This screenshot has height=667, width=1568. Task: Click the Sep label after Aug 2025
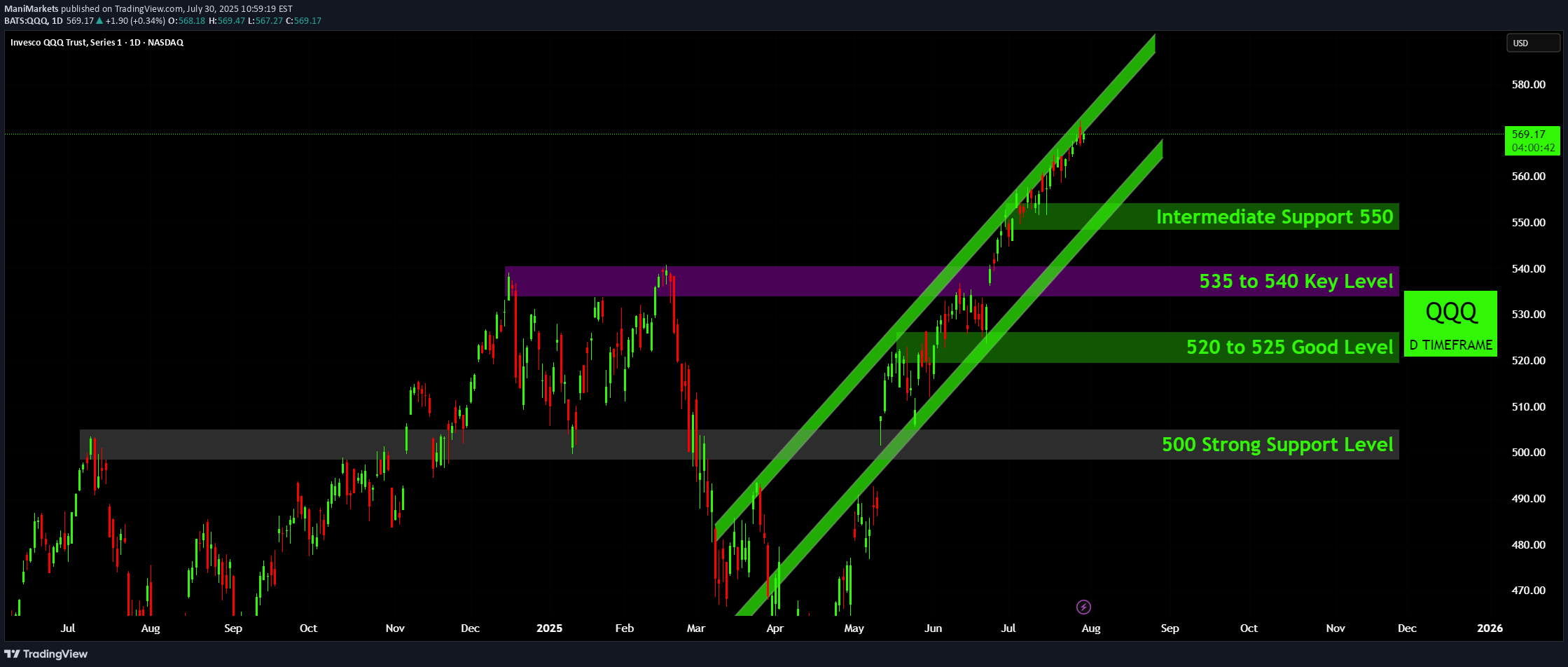click(x=1170, y=628)
